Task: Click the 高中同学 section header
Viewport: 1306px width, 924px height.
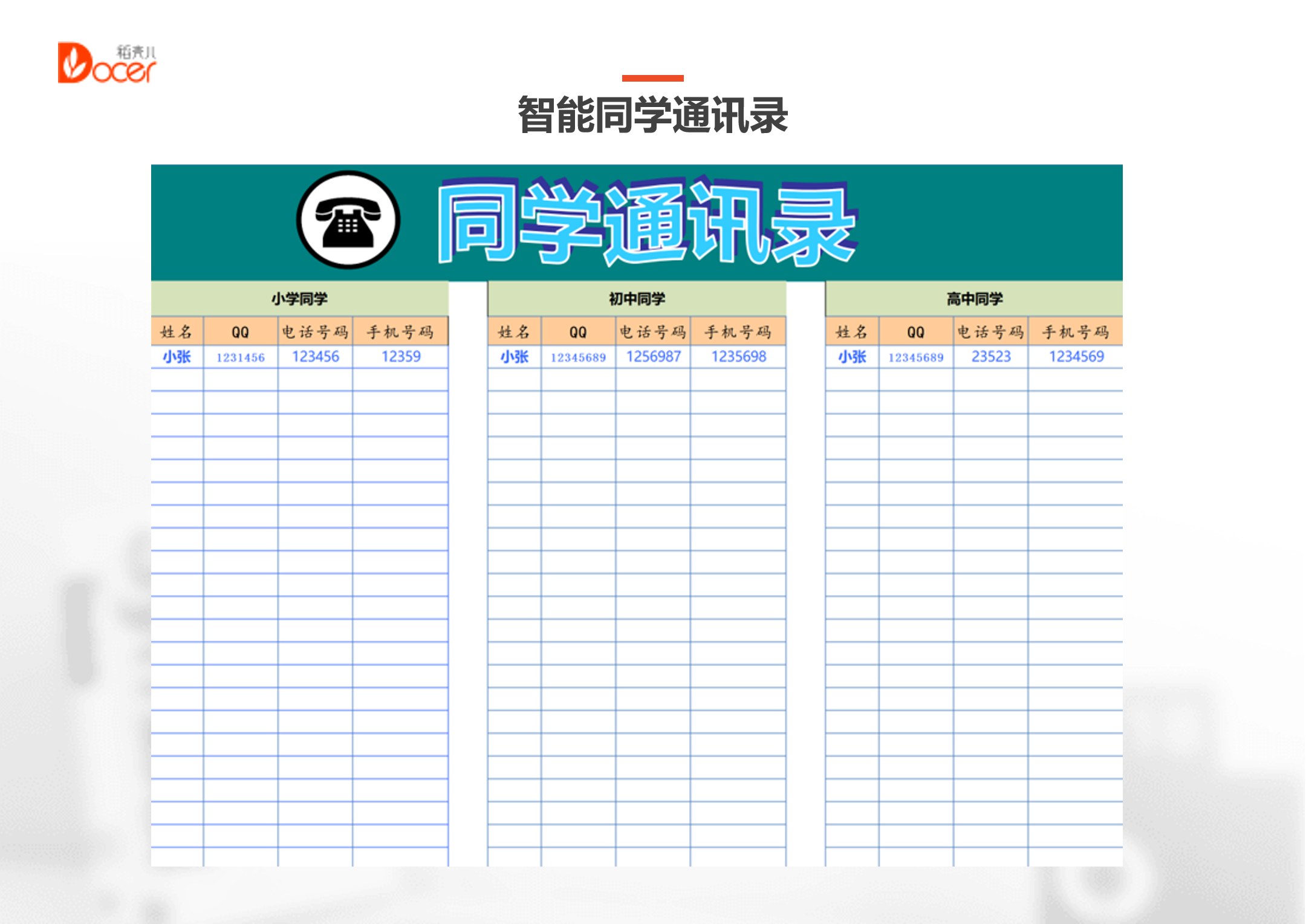Action: coord(973,298)
